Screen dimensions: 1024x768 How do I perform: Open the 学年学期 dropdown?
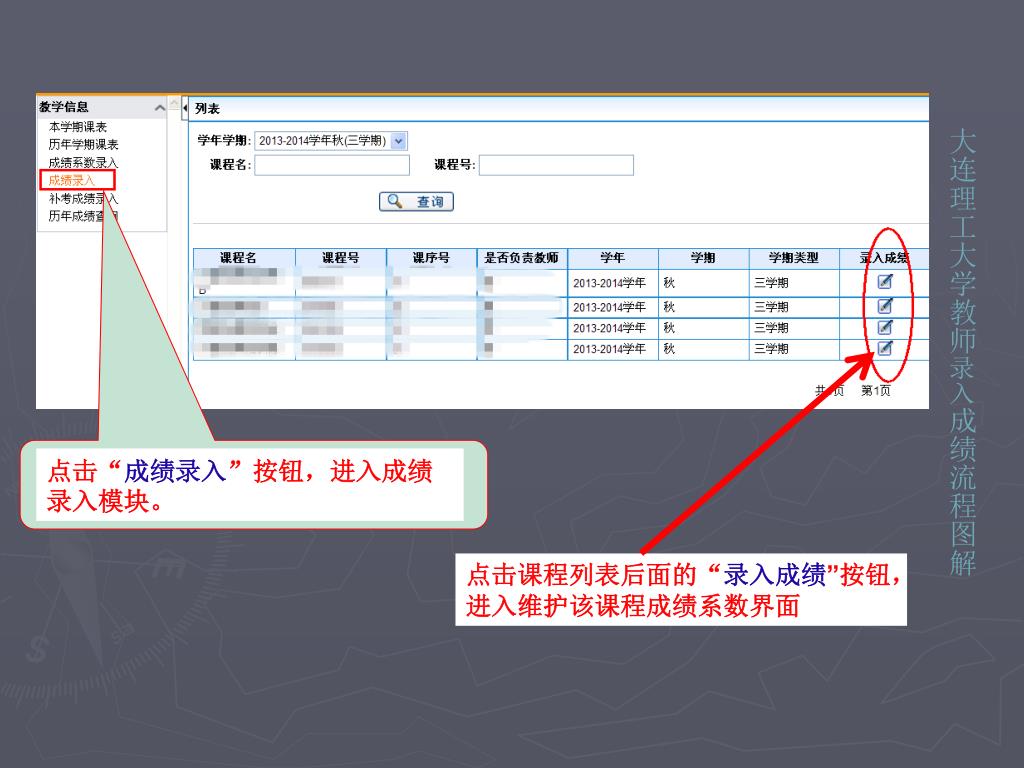(330, 140)
